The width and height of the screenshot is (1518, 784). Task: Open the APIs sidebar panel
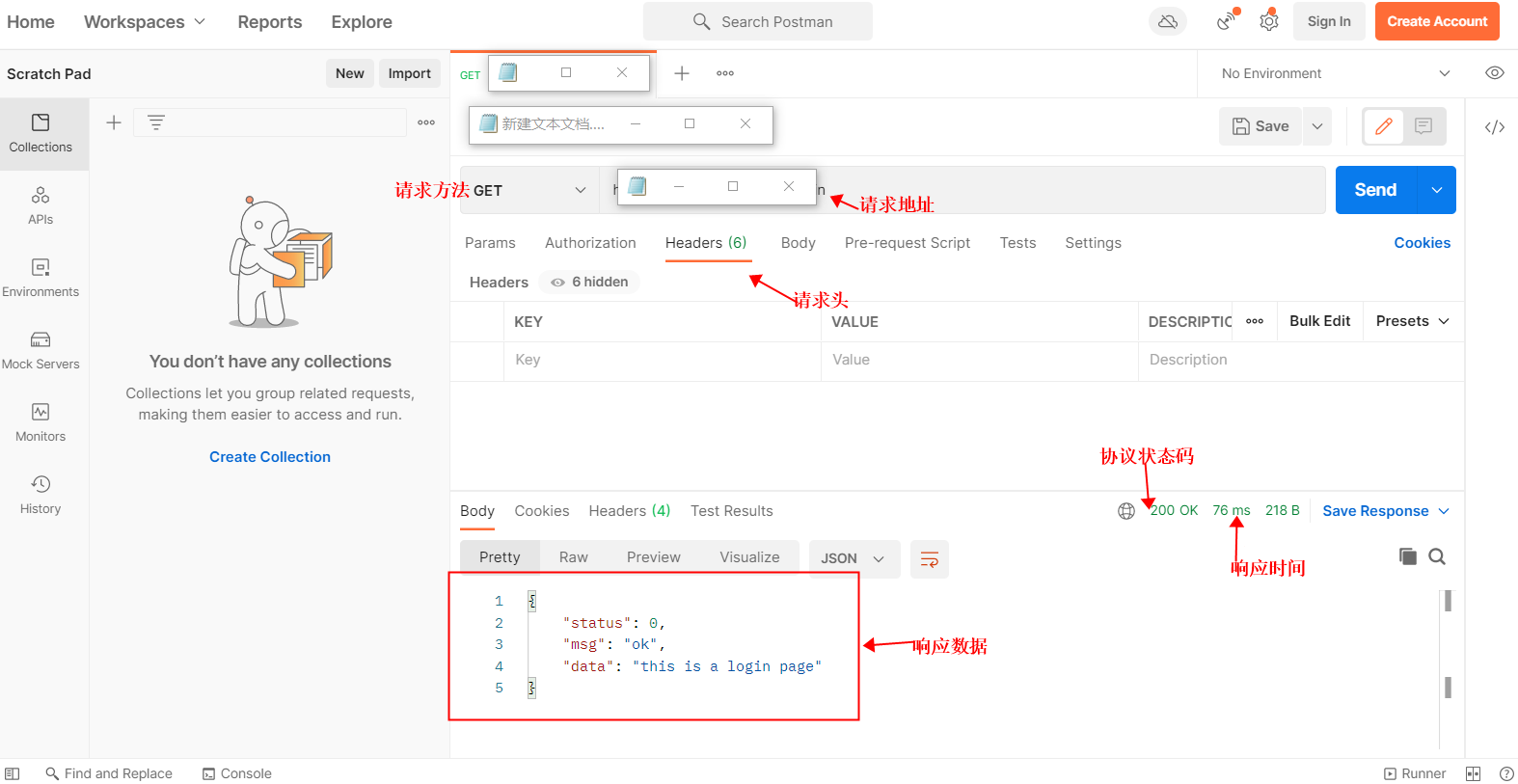coord(41,206)
